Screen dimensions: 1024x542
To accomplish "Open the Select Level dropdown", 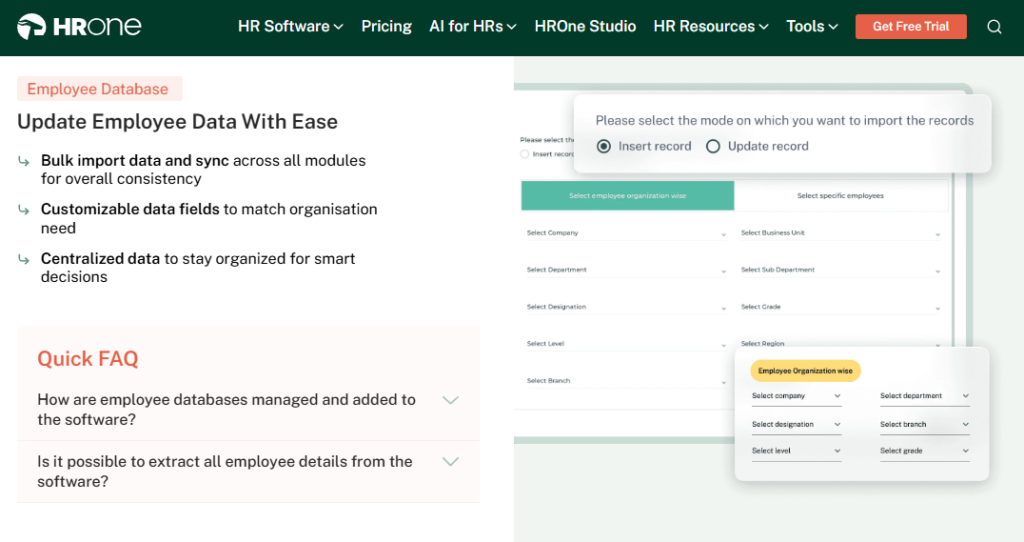I will 626,343.
